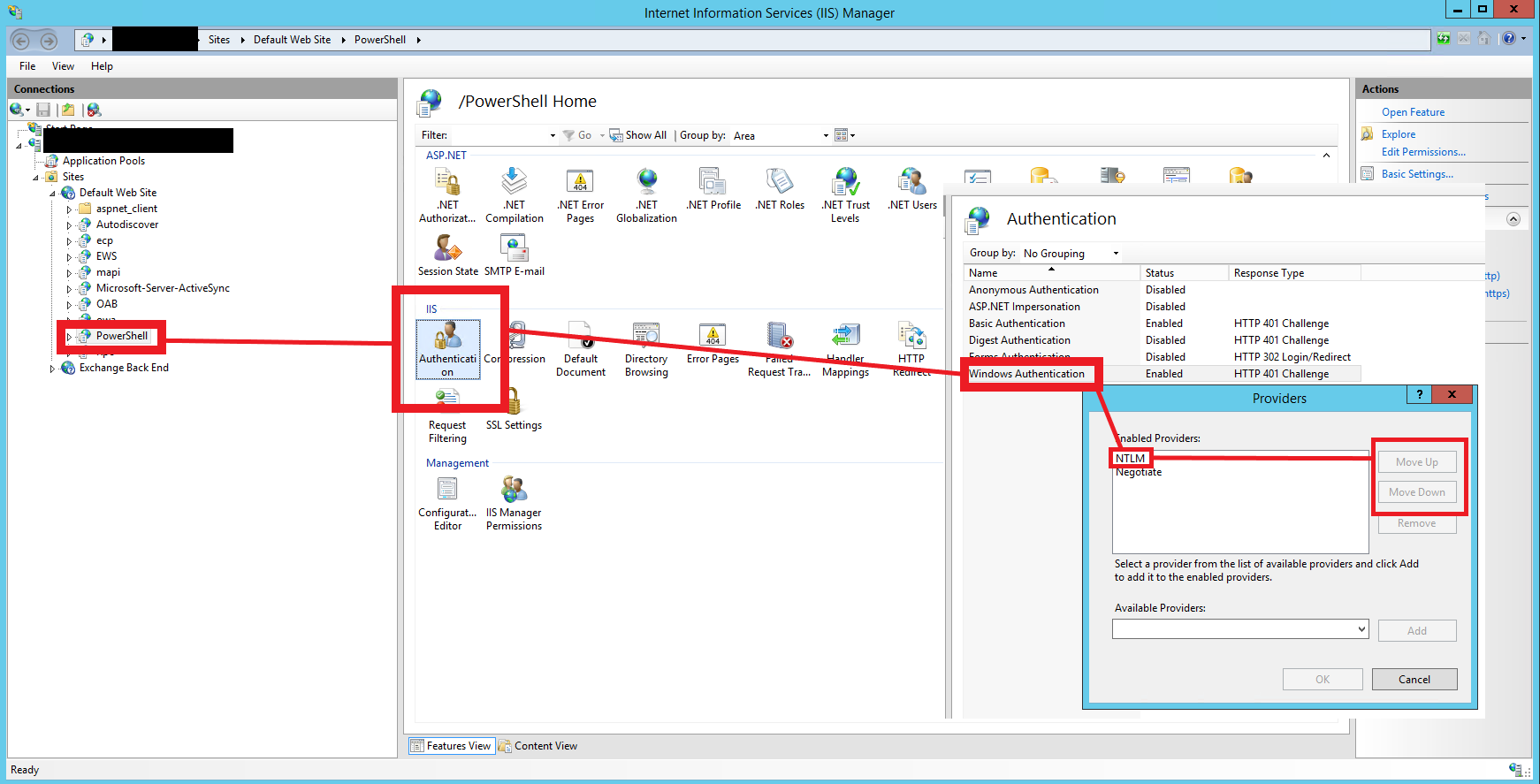Viewport: 1540px width, 784px height.
Task: Click the Back navigation arrow button
Action: point(21,40)
